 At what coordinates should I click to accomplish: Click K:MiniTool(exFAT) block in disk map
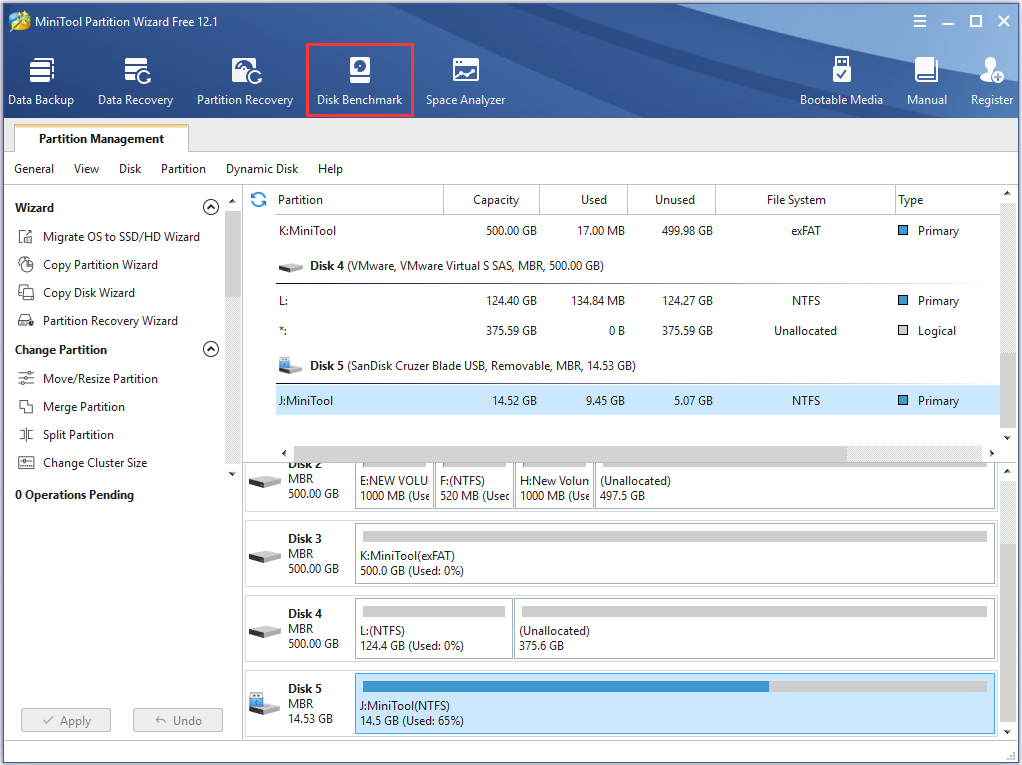(x=675, y=554)
